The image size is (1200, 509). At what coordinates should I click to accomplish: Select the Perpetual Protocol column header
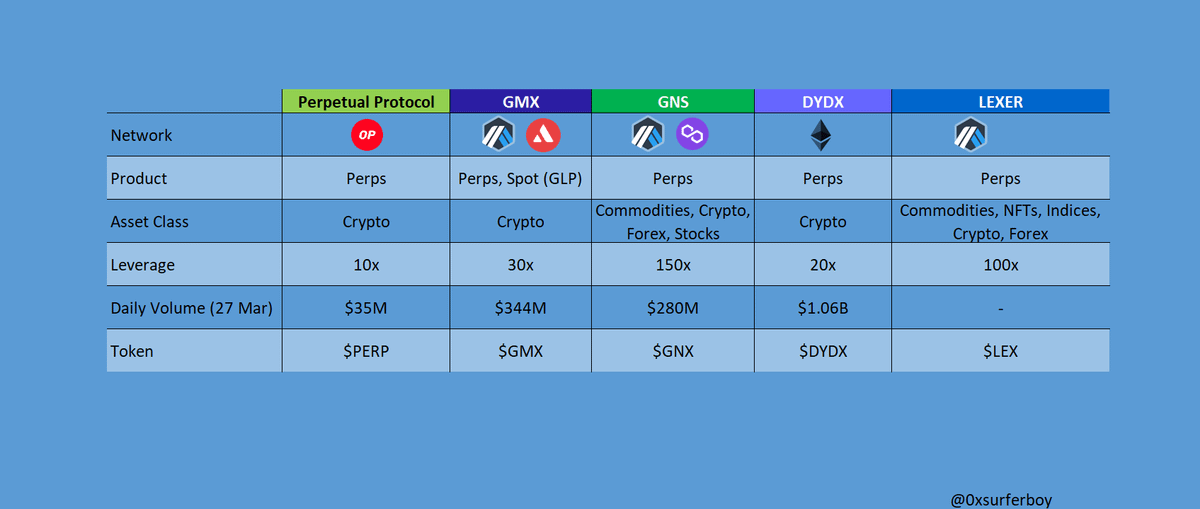[366, 101]
